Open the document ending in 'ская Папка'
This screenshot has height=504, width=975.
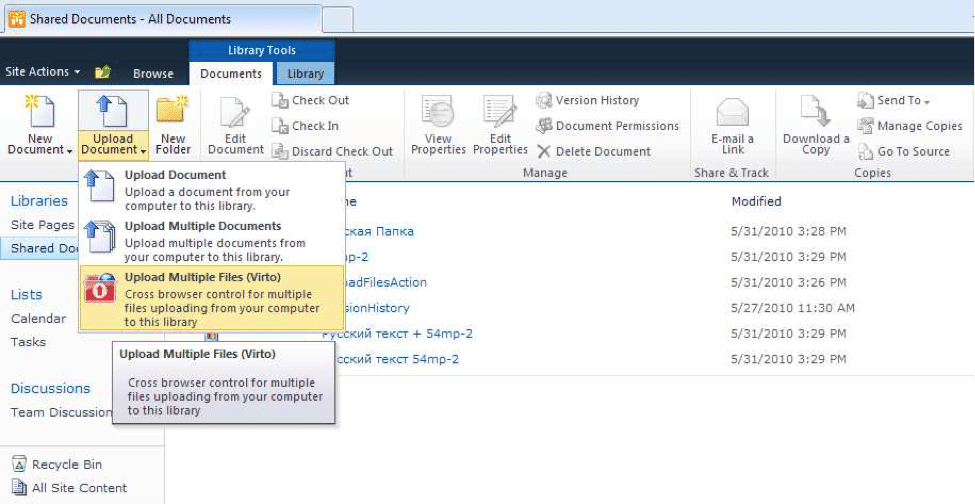379,231
